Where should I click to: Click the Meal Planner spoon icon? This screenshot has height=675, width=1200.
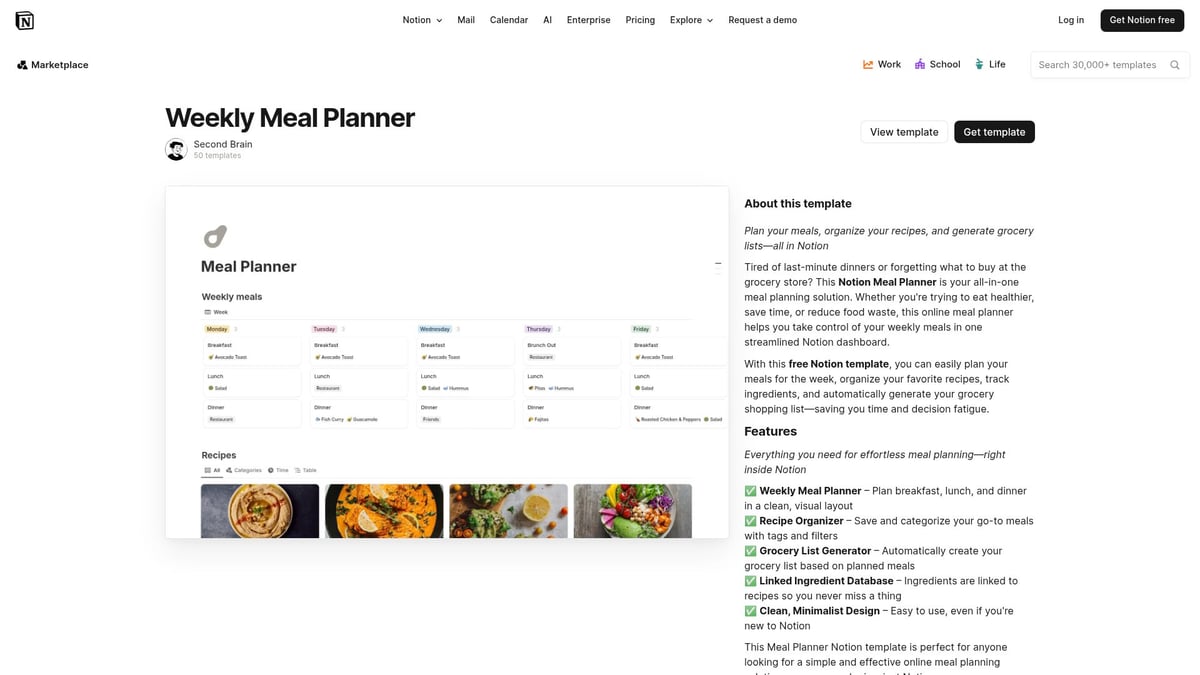[215, 237]
